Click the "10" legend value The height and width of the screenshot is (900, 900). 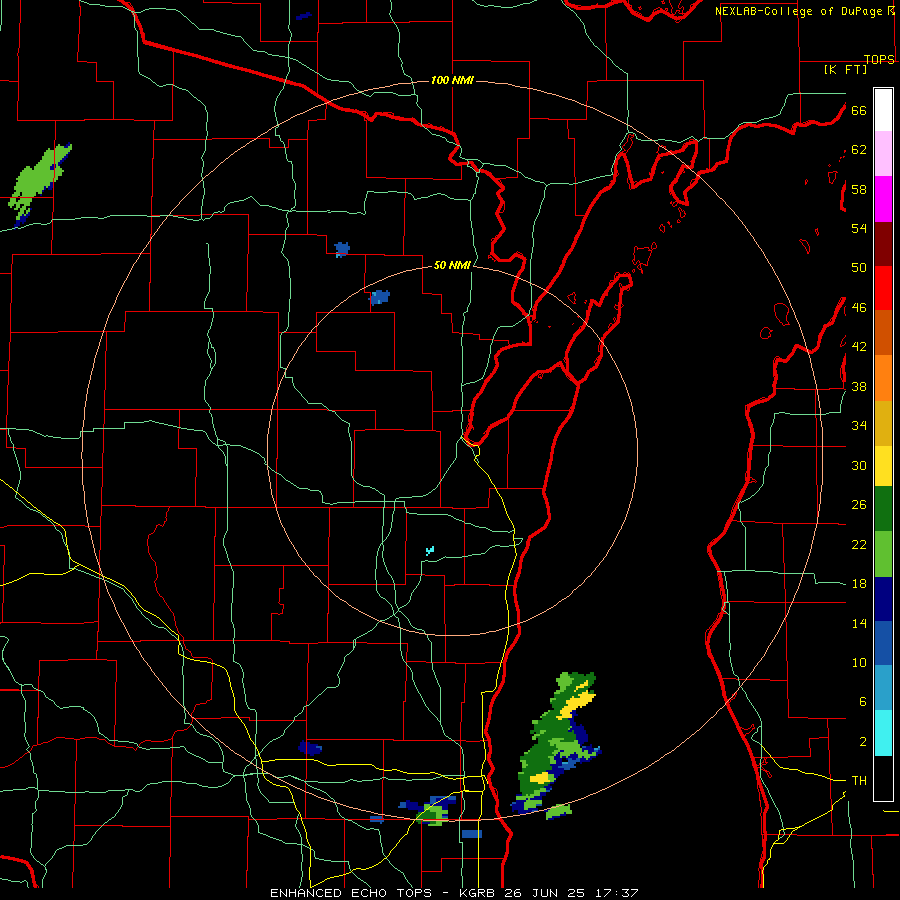coord(859,662)
